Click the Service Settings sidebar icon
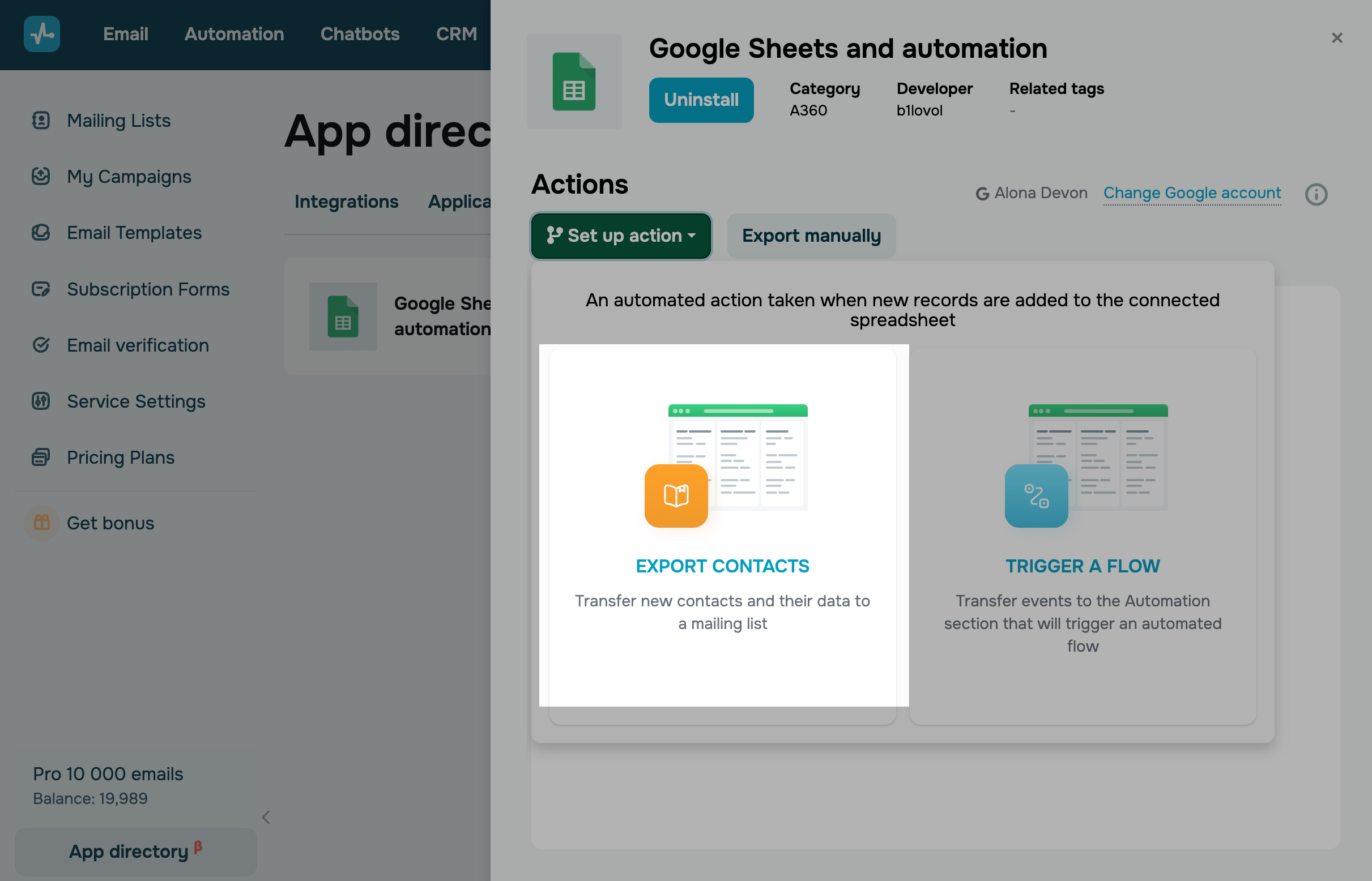This screenshot has width=1372, height=881. click(x=41, y=401)
